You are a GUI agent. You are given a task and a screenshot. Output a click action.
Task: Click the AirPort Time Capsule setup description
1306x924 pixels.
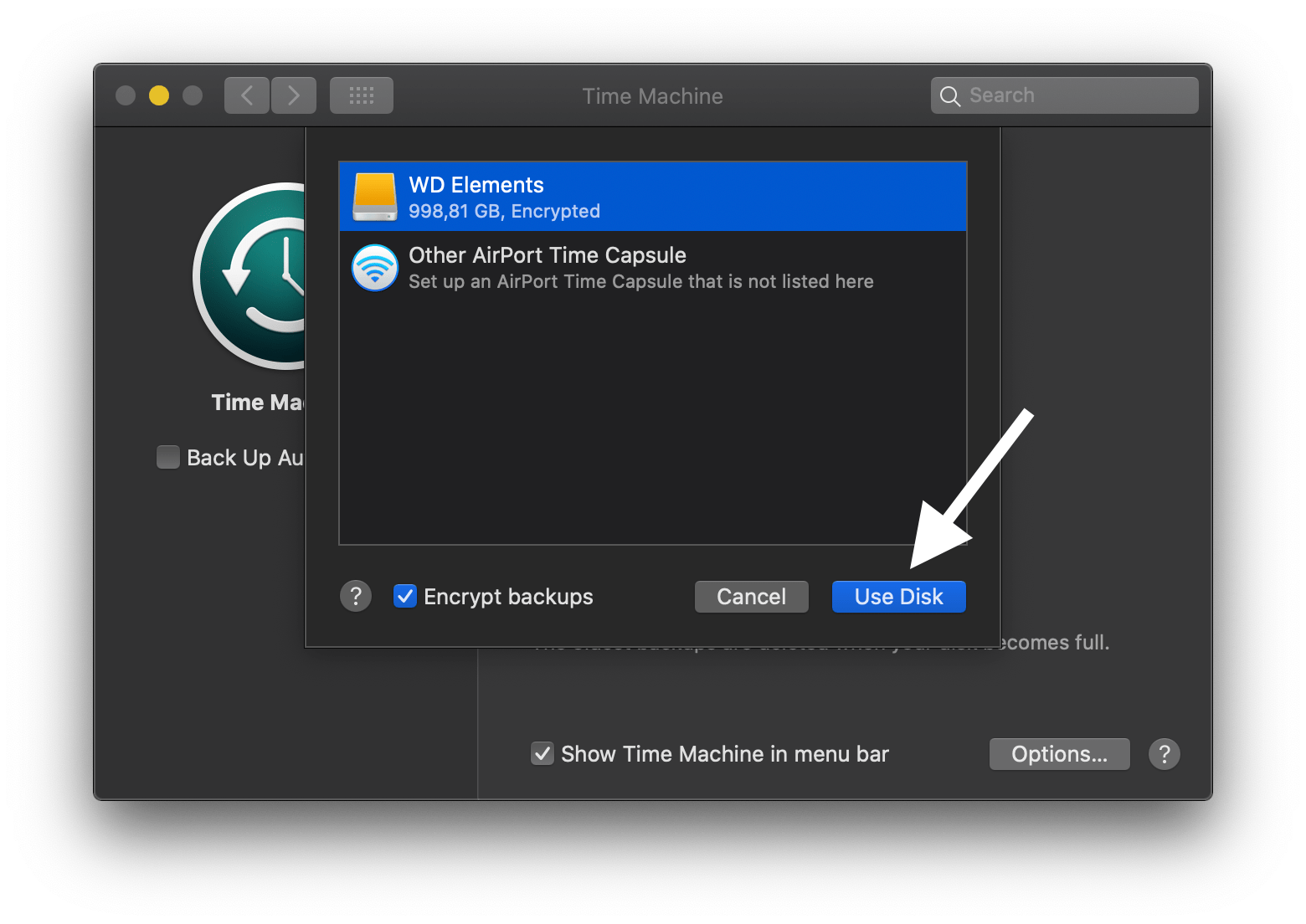(640, 281)
